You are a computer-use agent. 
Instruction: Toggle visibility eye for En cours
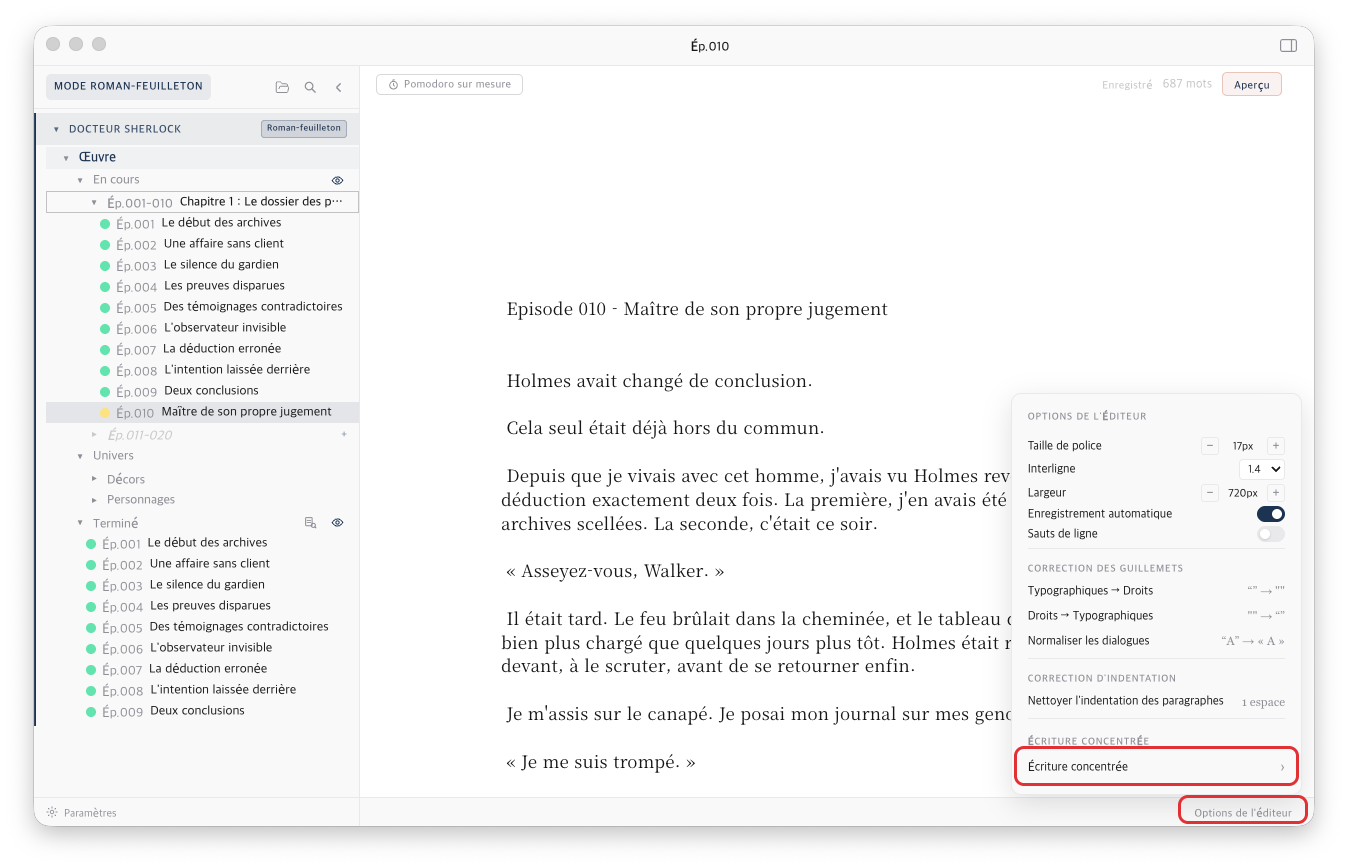pos(337,181)
